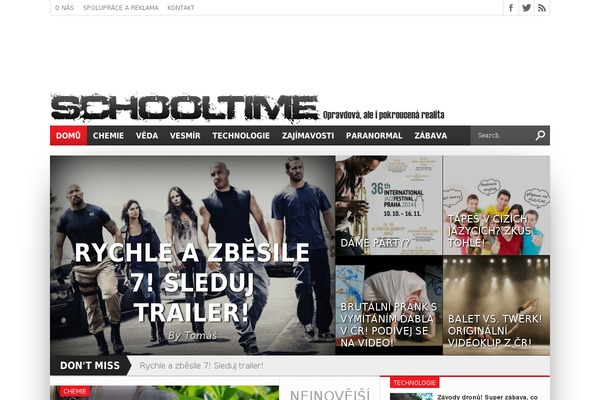Click the search magnifier icon
Screen dimensions: 600x400
540,136
